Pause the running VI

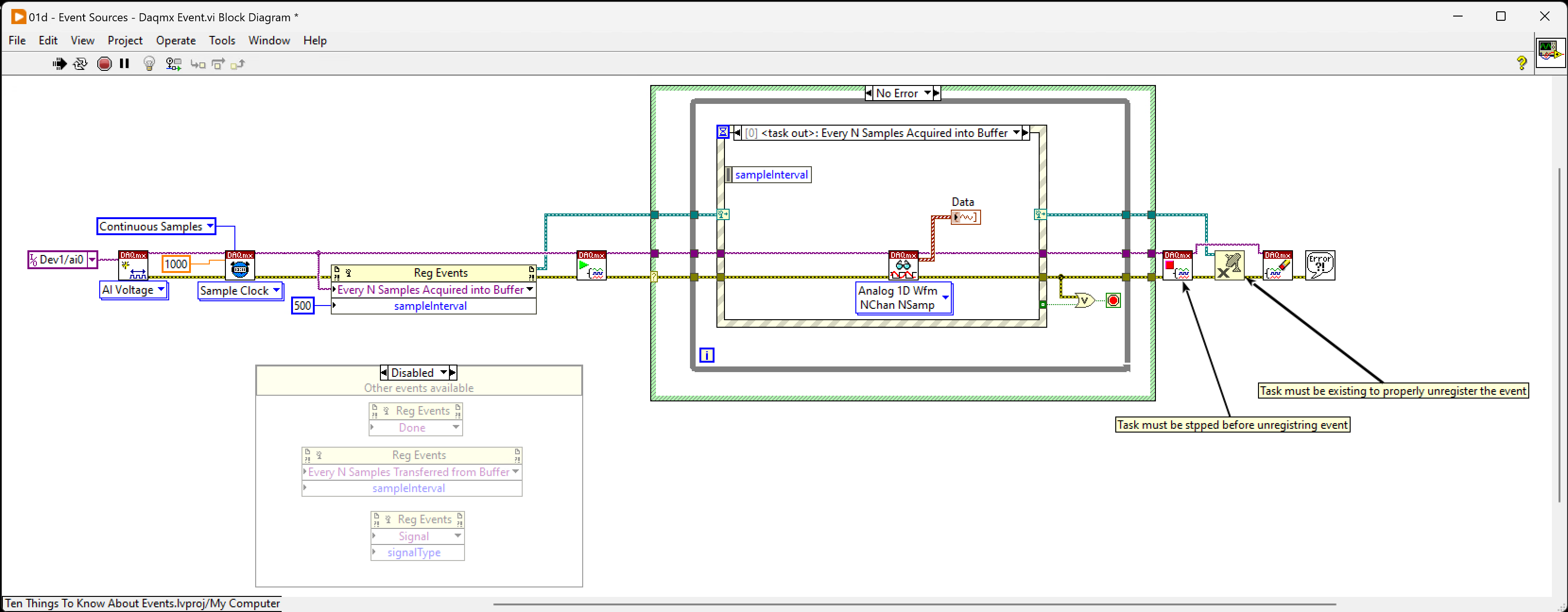point(125,63)
